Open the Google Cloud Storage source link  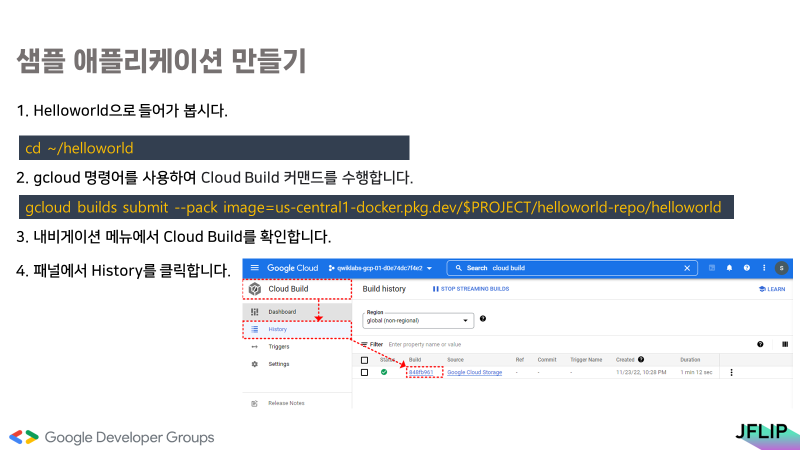click(x=474, y=372)
